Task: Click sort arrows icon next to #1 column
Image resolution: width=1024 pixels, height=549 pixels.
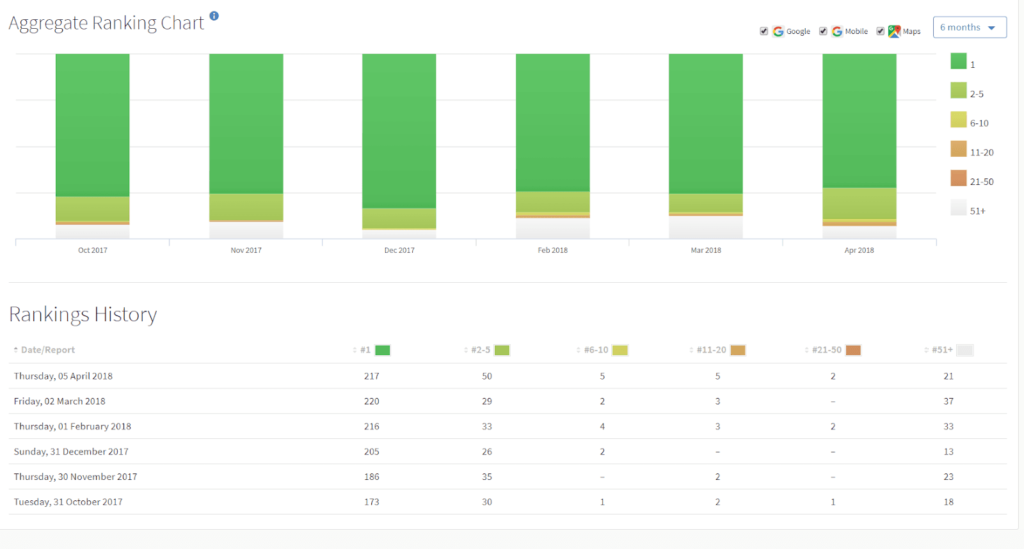Action: pos(355,350)
